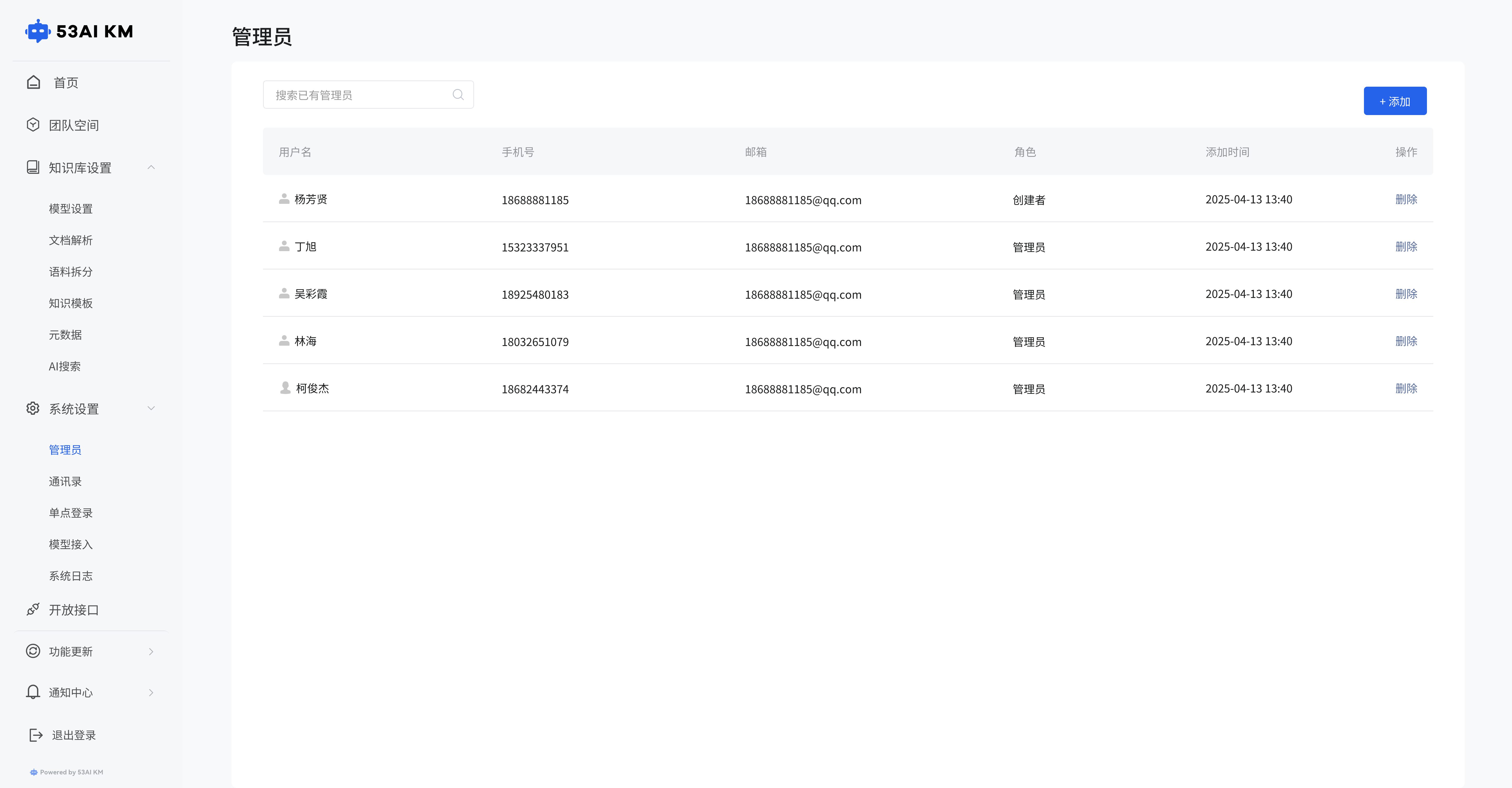The height and width of the screenshot is (788, 1512).
Task: Click the cube icon for 团队空间
Action: 33,125
